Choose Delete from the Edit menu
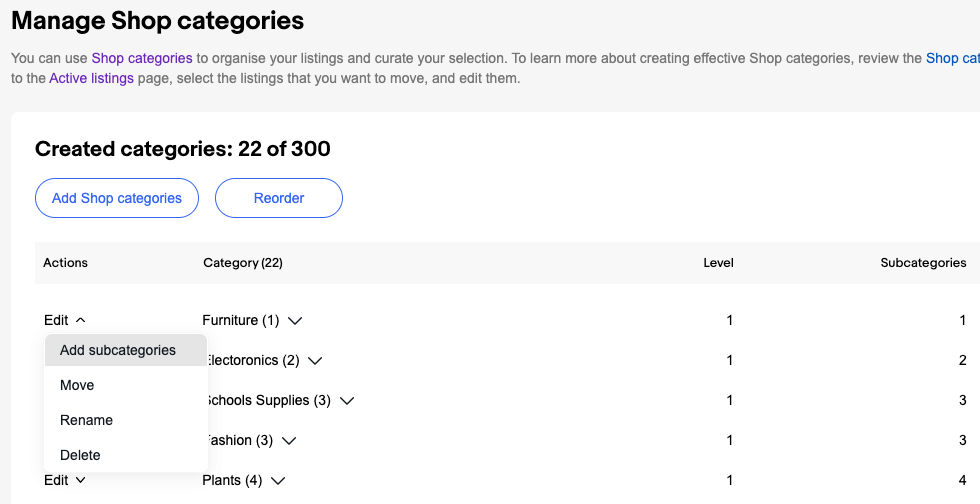980x504 pixels. (80, 455)
